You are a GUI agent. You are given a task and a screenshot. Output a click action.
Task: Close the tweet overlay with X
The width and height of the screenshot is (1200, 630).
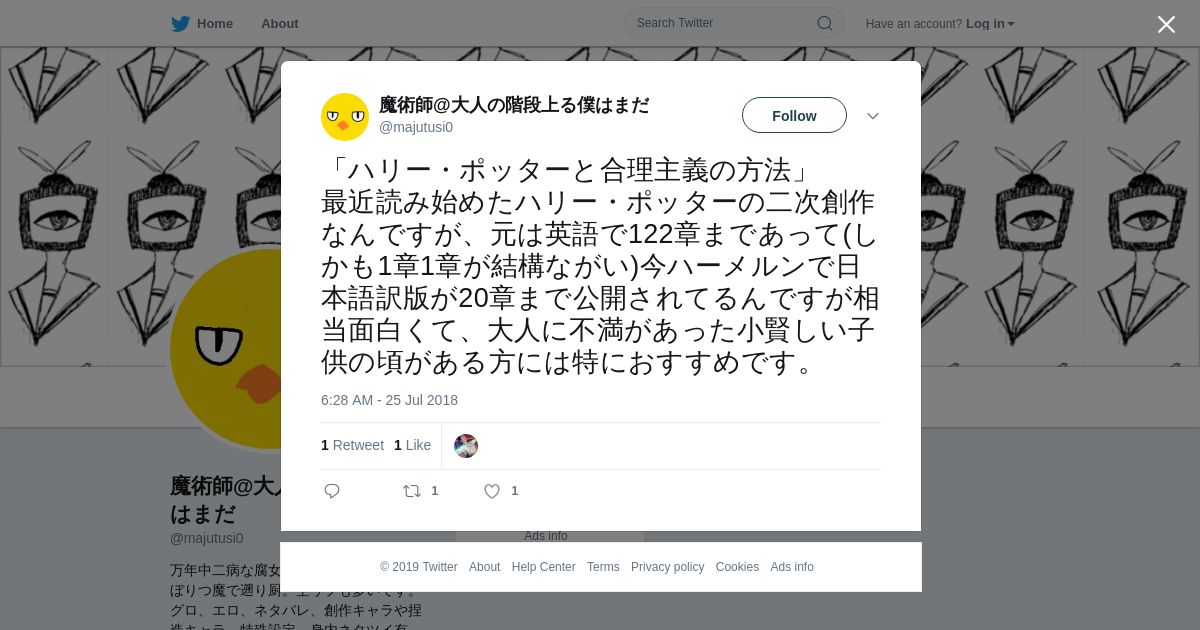pos(1166,24)
